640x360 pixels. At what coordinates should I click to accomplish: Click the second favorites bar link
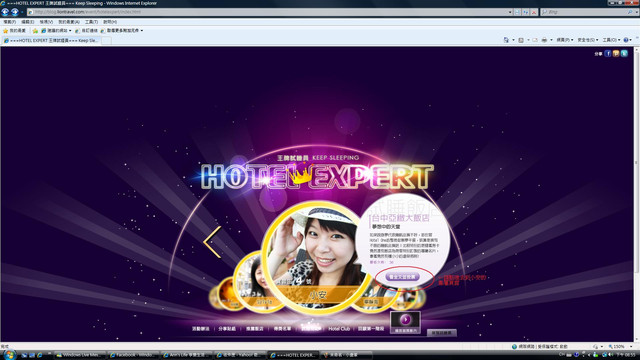86,31
